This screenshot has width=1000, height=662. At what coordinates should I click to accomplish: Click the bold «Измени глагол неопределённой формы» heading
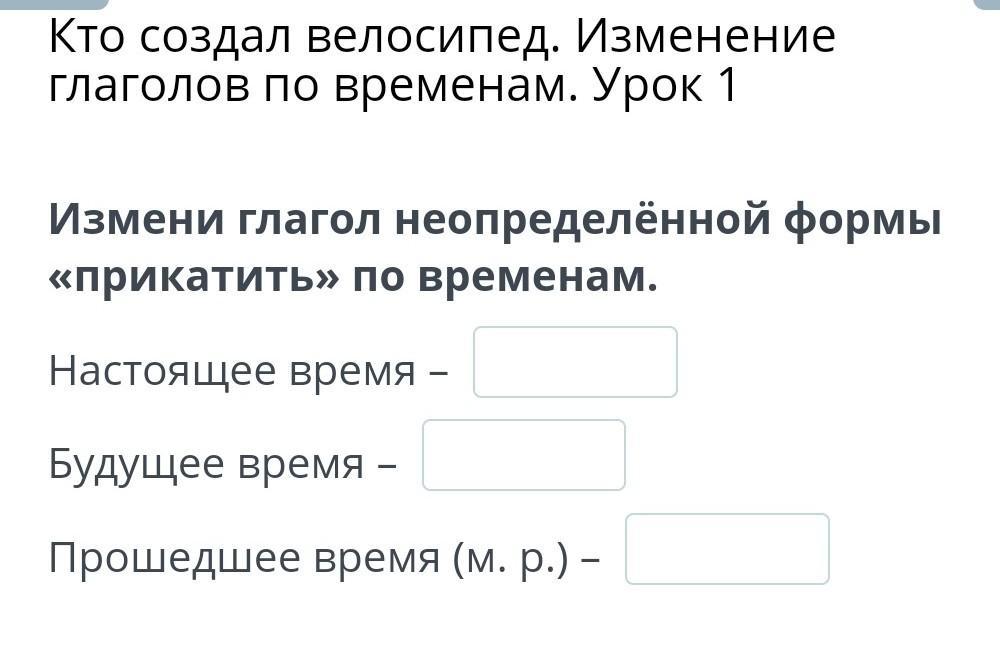495,220
